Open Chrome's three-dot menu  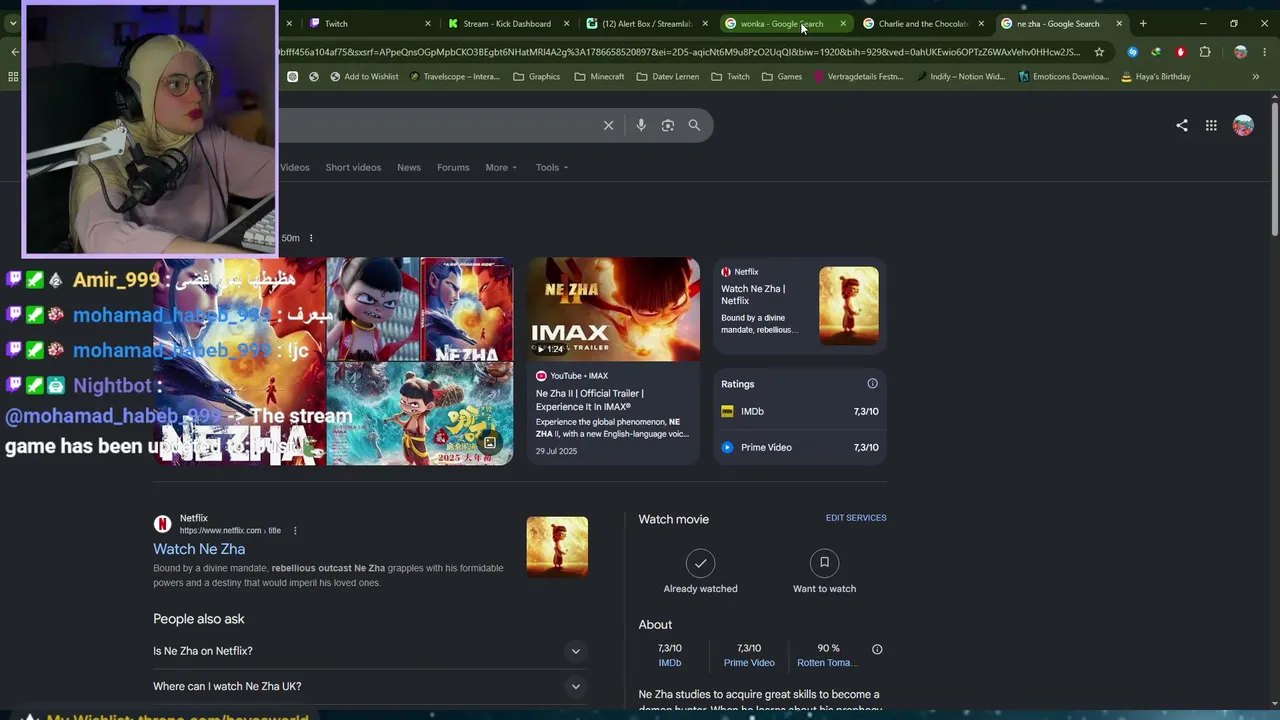pyautogui.click(x=1265, y=52)
